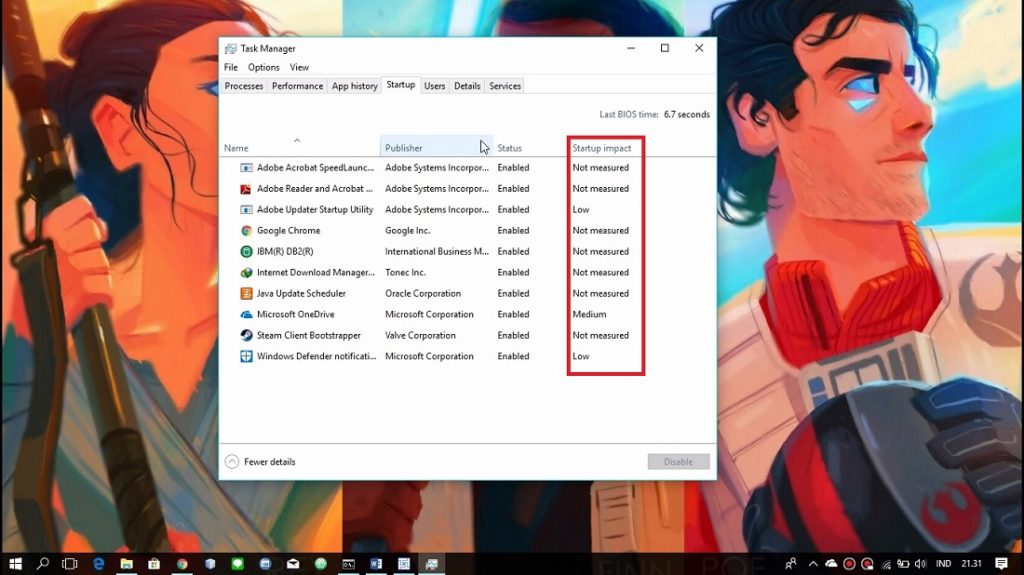Select the Internet Download Manager icon
This screenshot has width=1024, height=575.
click(x=246, y=273)
